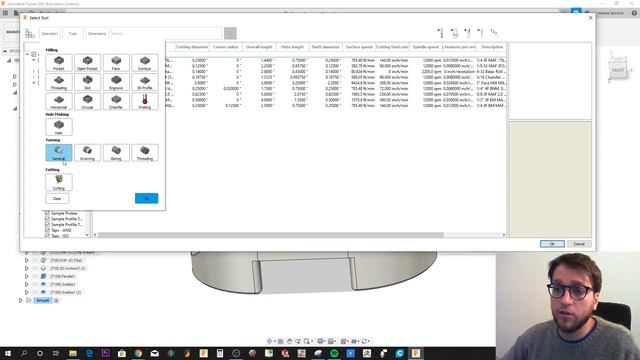Select the Chamfer milling operation
The width and height of the screenshot is (640, 360).
tap(116, 101)
